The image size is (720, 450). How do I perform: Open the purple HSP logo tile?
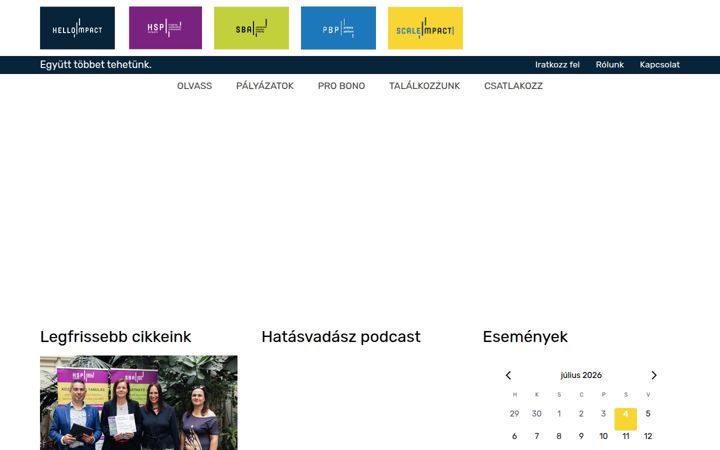(165, 28)
